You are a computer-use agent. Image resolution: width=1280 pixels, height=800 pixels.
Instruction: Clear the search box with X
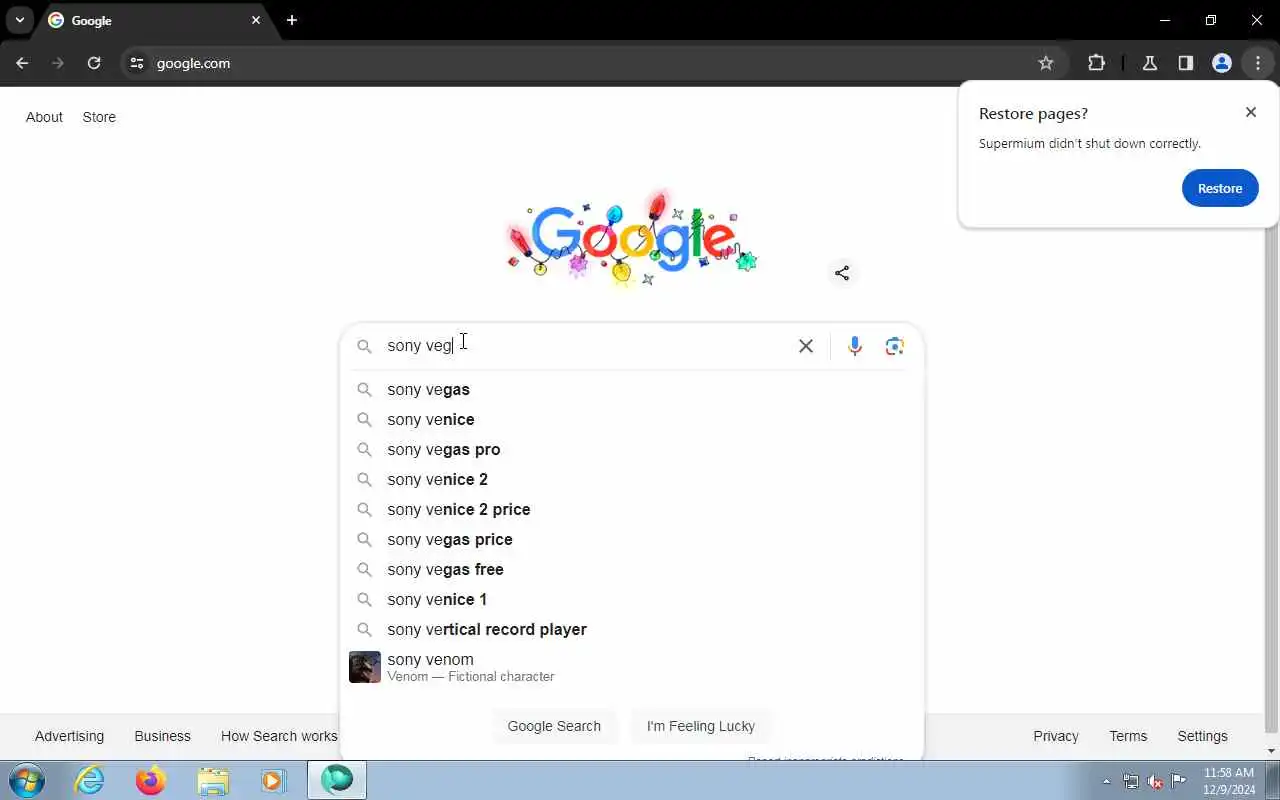click(806, 346)
